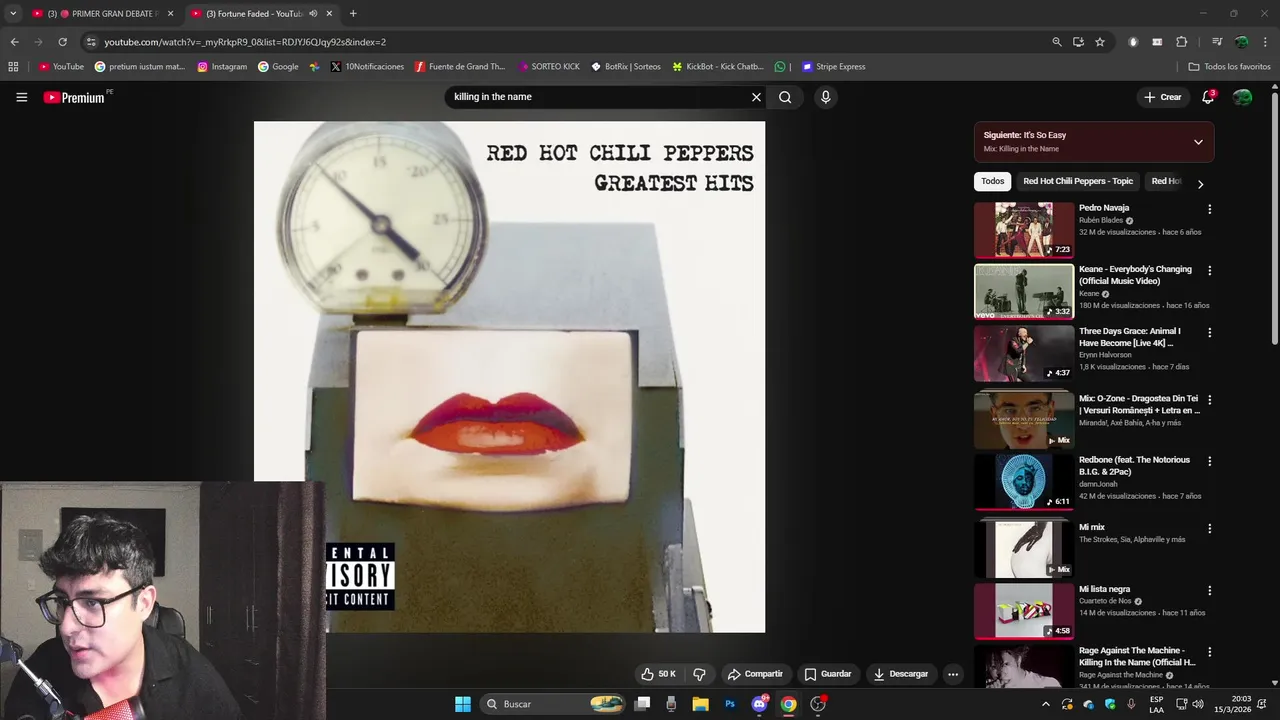Save the video with Guardar
Screen dimensions: 1280x720
pyautogui.click(x=827, y=674)
